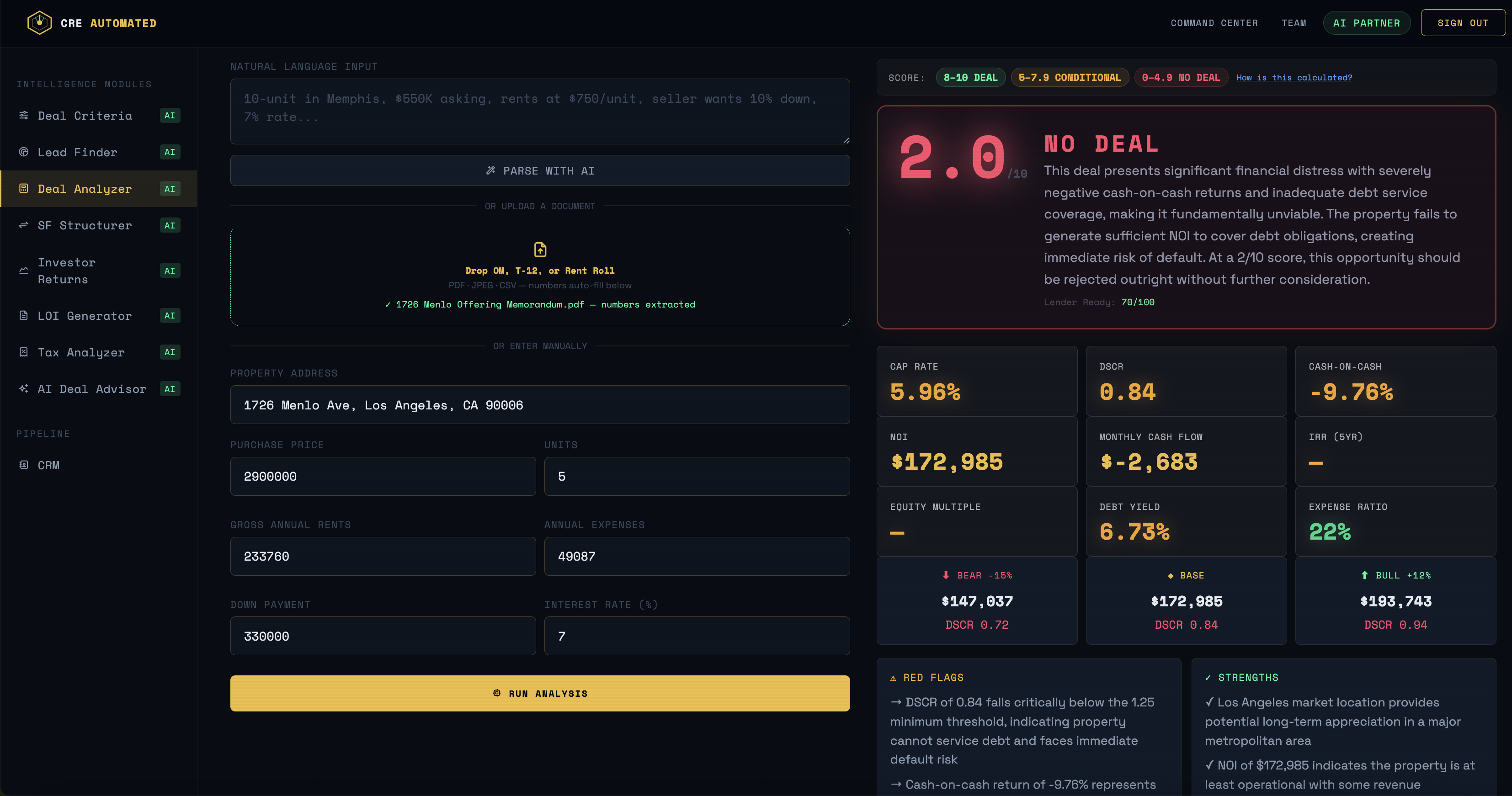Click the Interest Rate field
Screen dimensions: 1512x796
pos(697,636)
